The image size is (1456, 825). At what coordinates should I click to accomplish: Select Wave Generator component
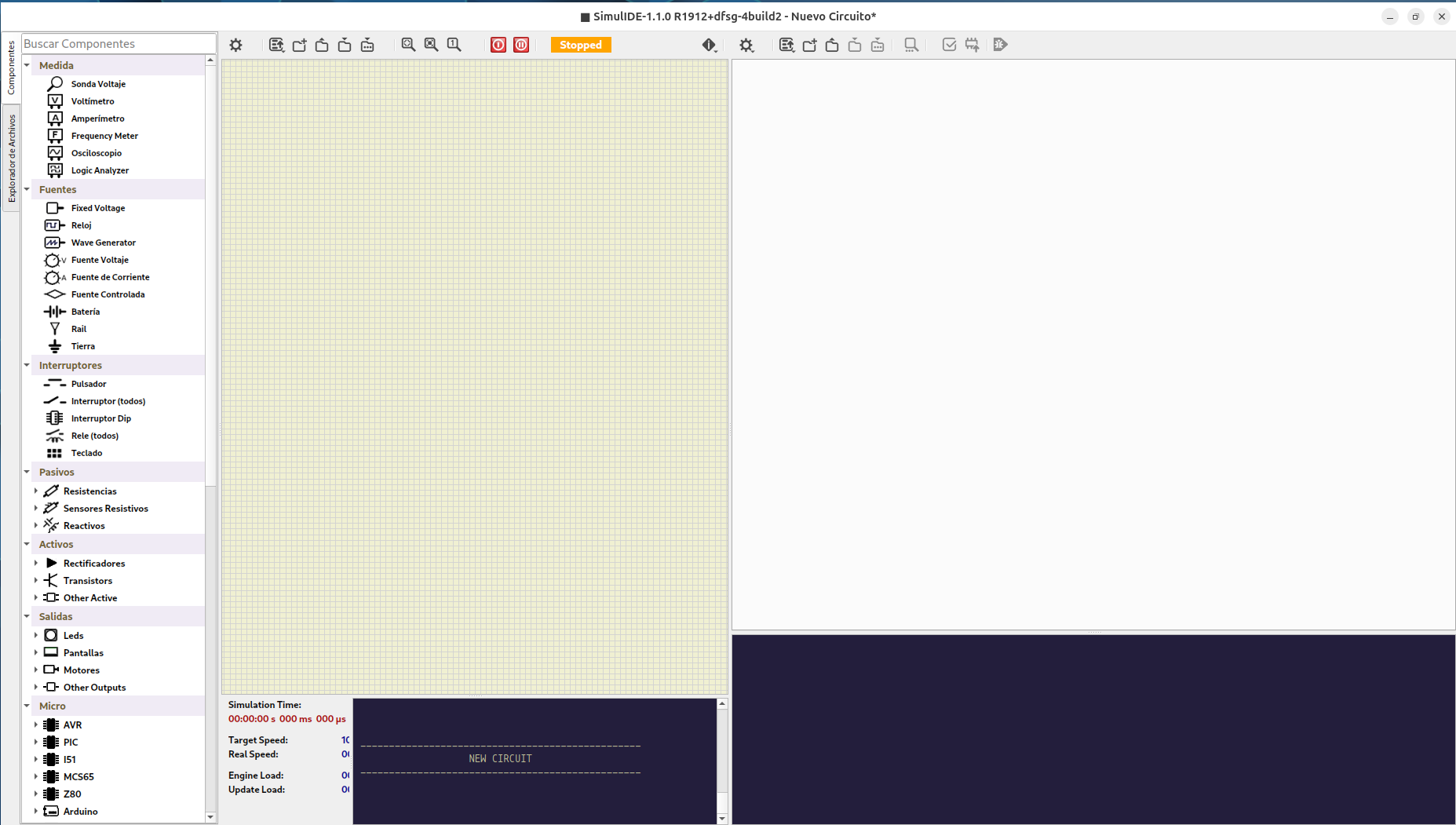coord(103,243)
